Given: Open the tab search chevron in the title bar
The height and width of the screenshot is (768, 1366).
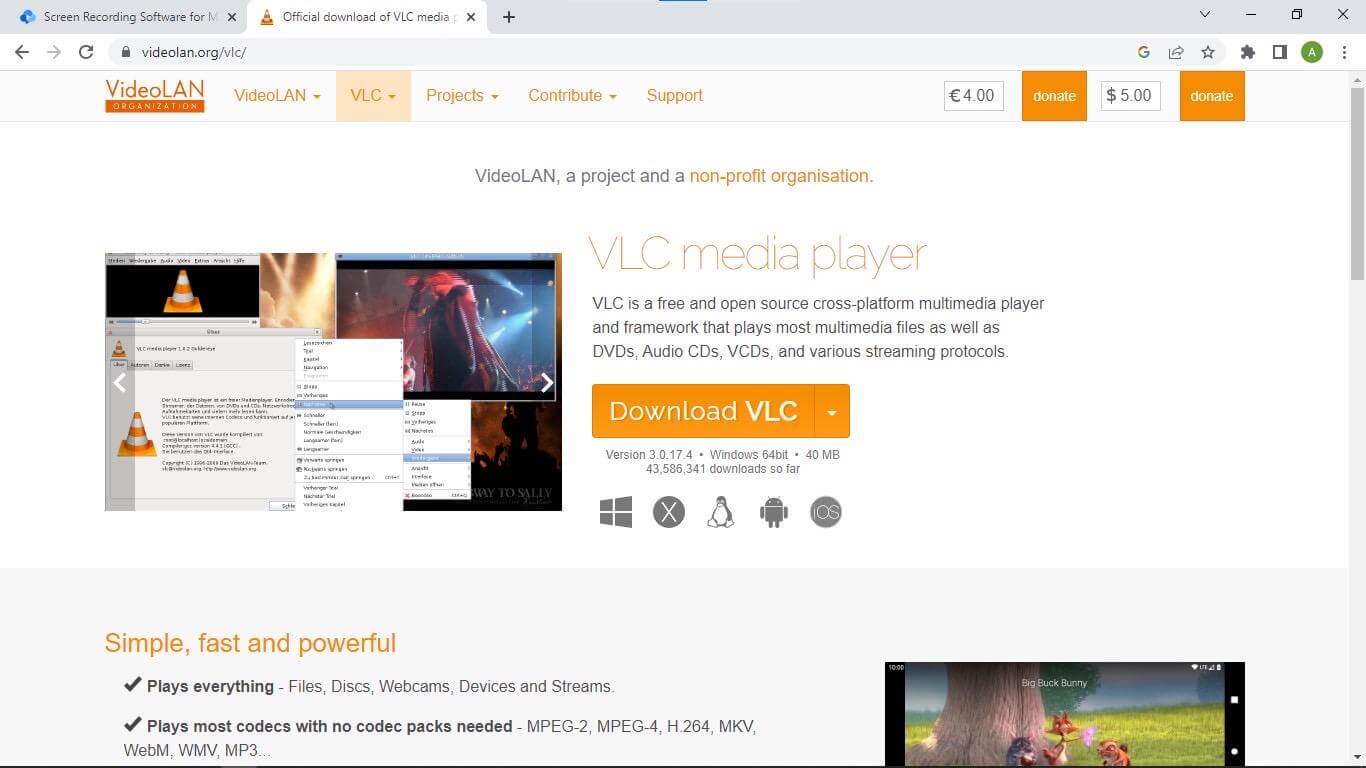Looking at the screenshot, I should 1204,14.
